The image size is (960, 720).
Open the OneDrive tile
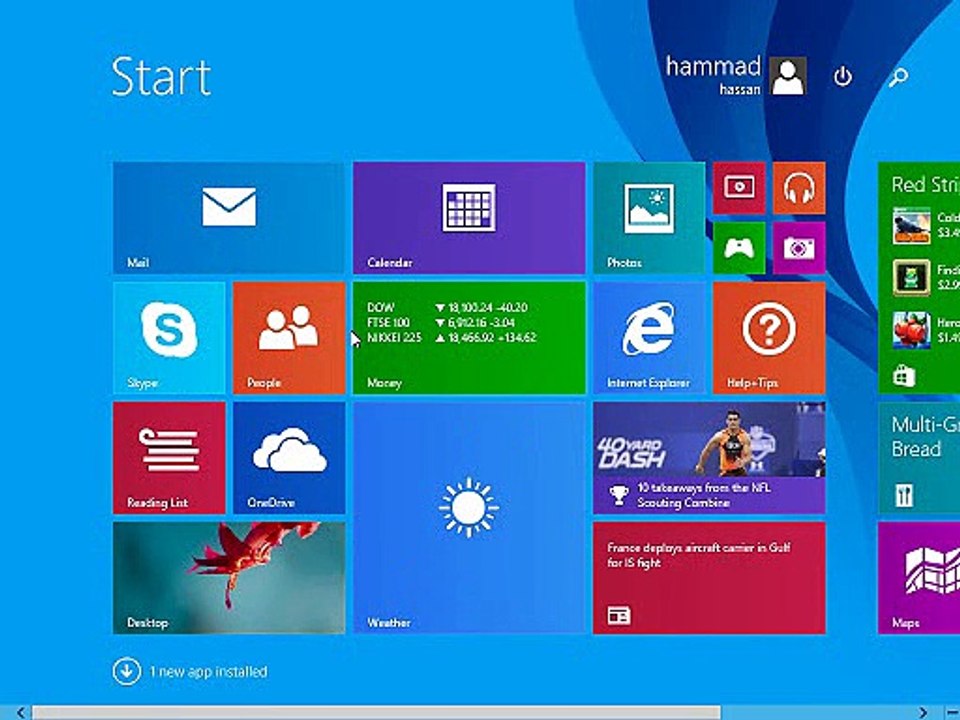click(289, 457)
